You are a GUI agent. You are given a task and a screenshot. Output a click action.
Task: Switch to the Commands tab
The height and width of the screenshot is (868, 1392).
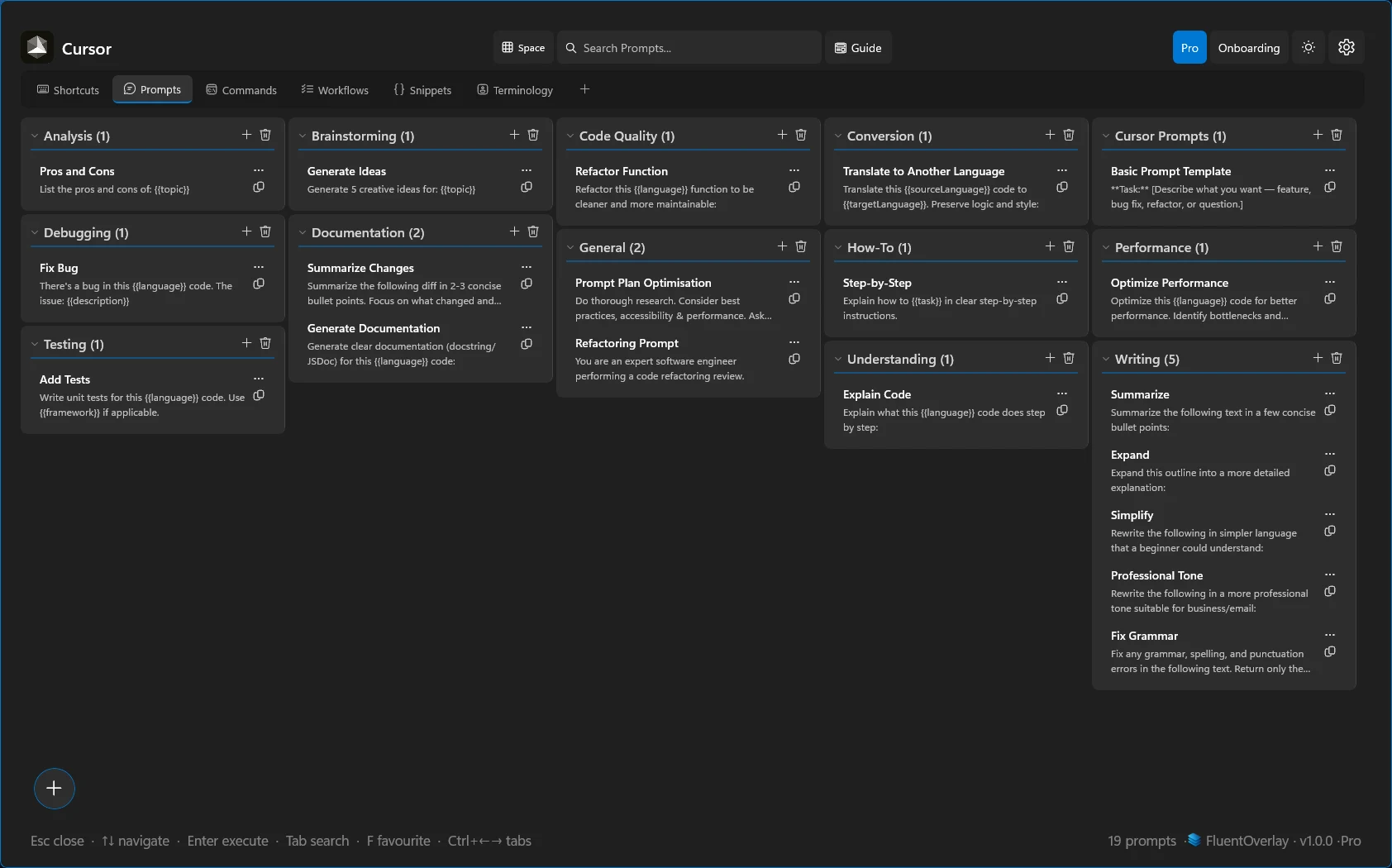(241, 89)
